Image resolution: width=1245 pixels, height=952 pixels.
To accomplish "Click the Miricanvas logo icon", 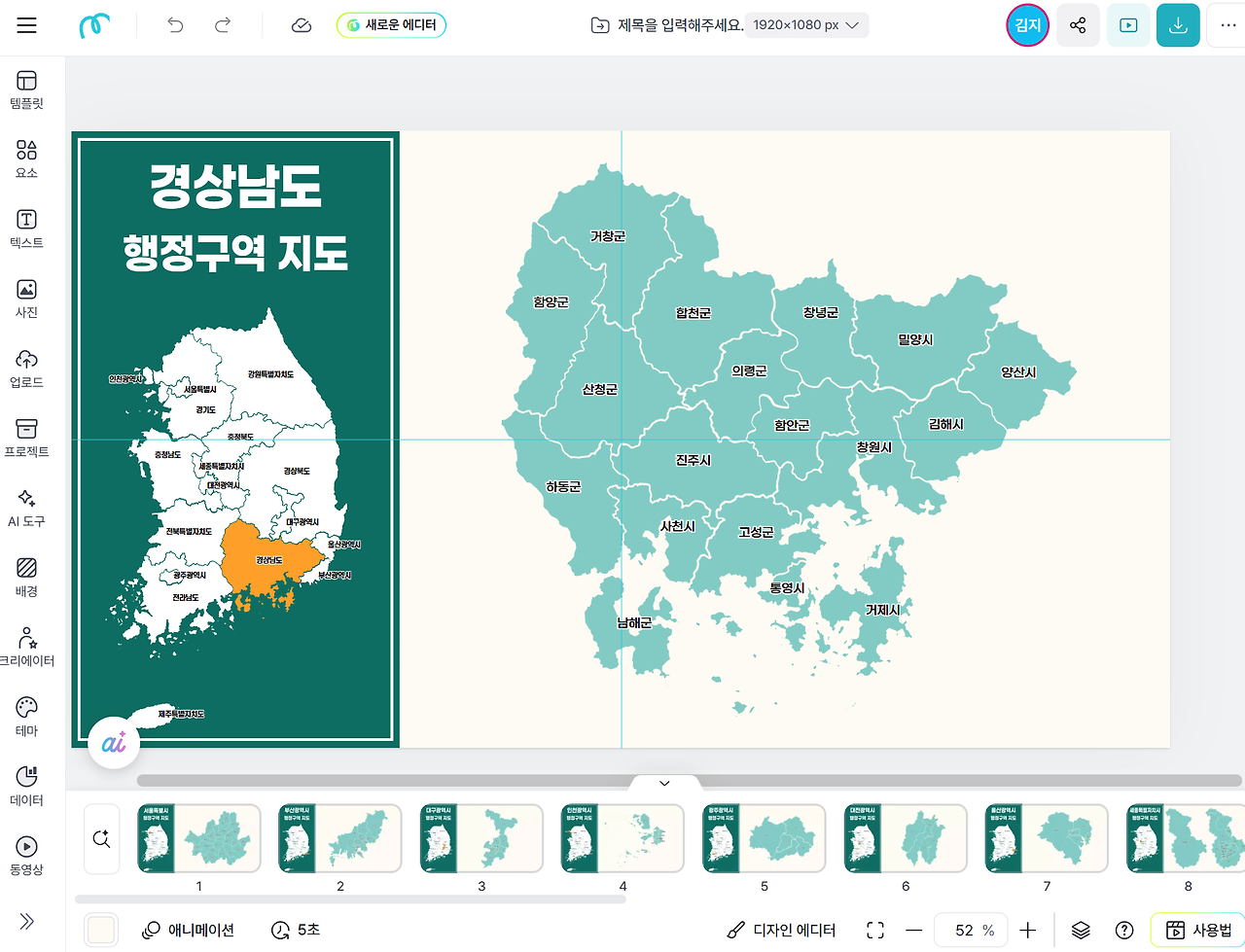I will (x=94, y=25).
